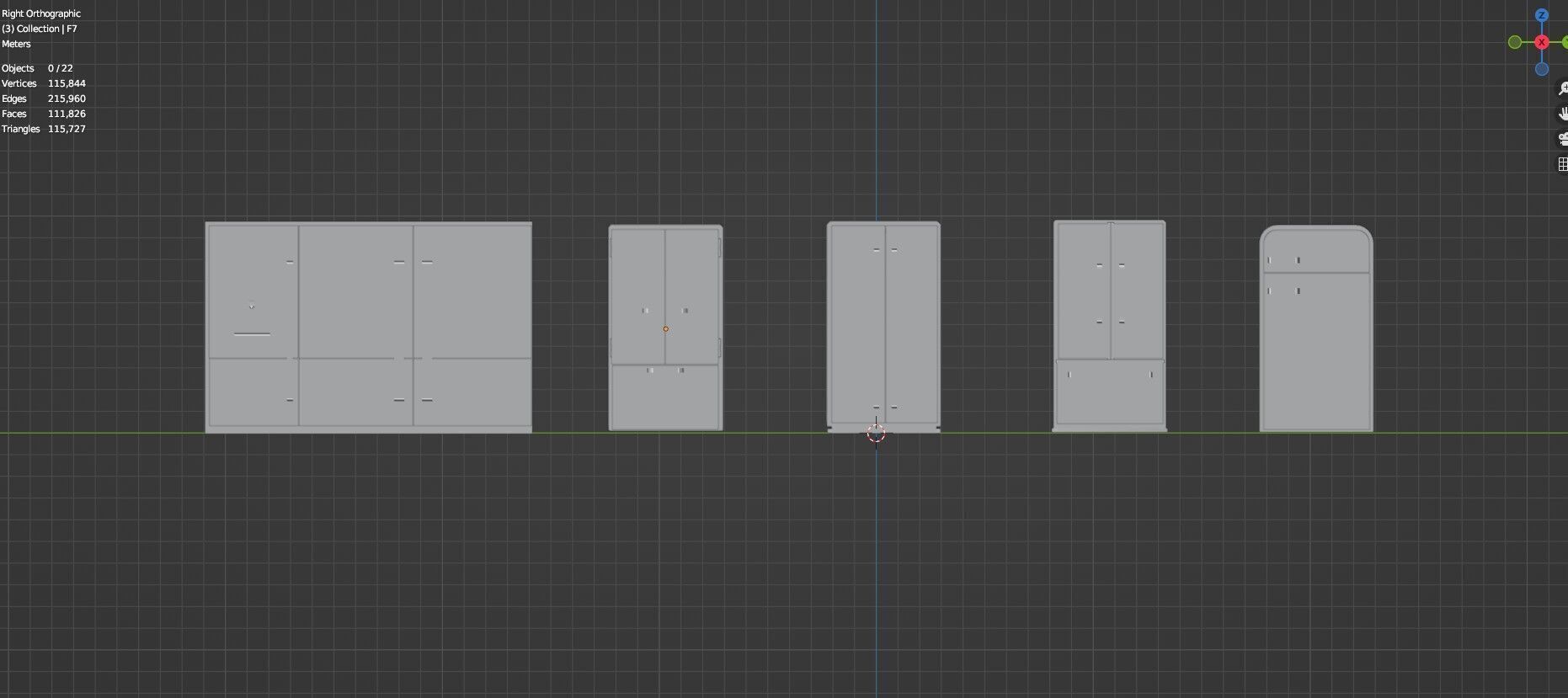
Task: Click the Vertices value '115,844'
Action: 67,83
